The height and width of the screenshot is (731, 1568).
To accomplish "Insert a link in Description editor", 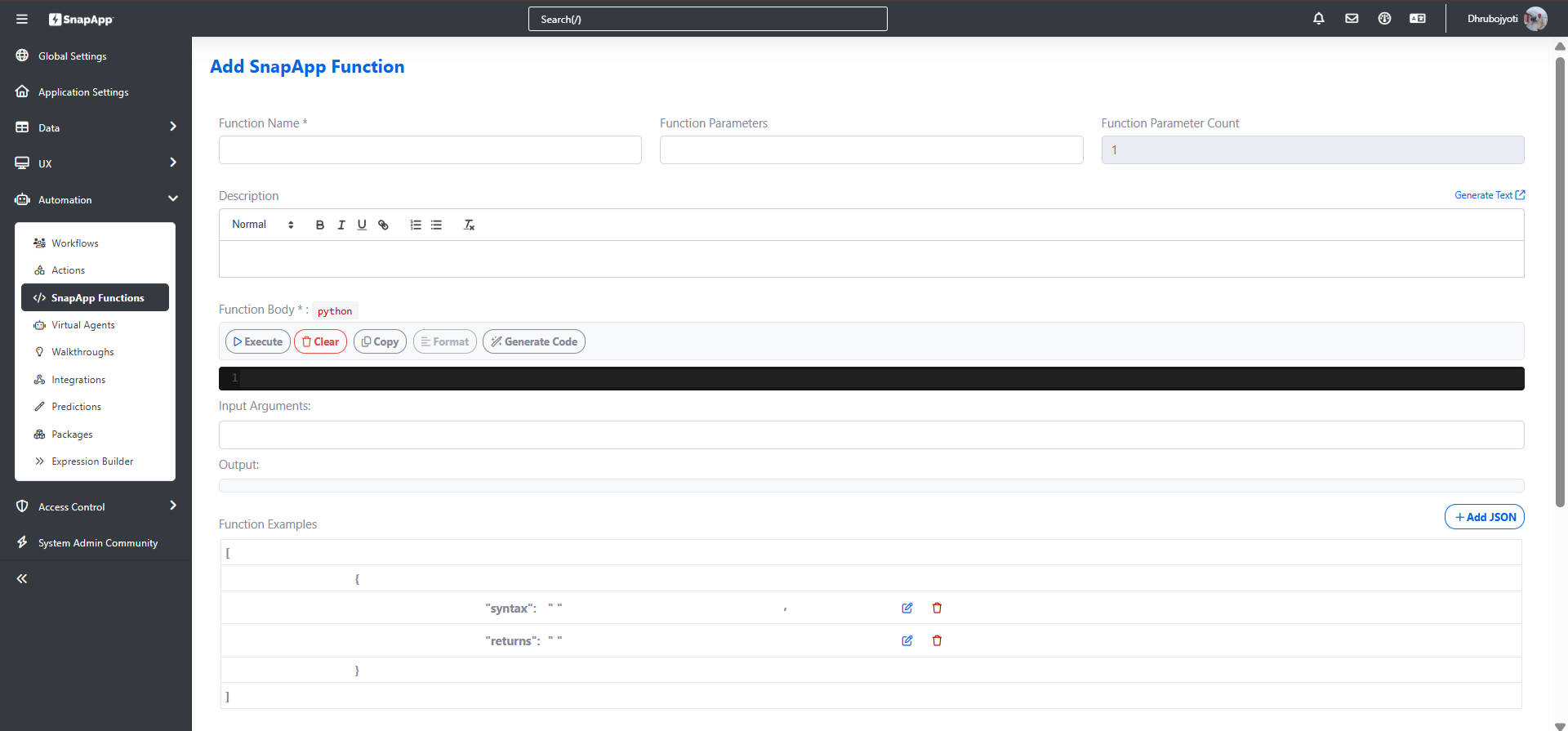I will click(x=383, y=225).
